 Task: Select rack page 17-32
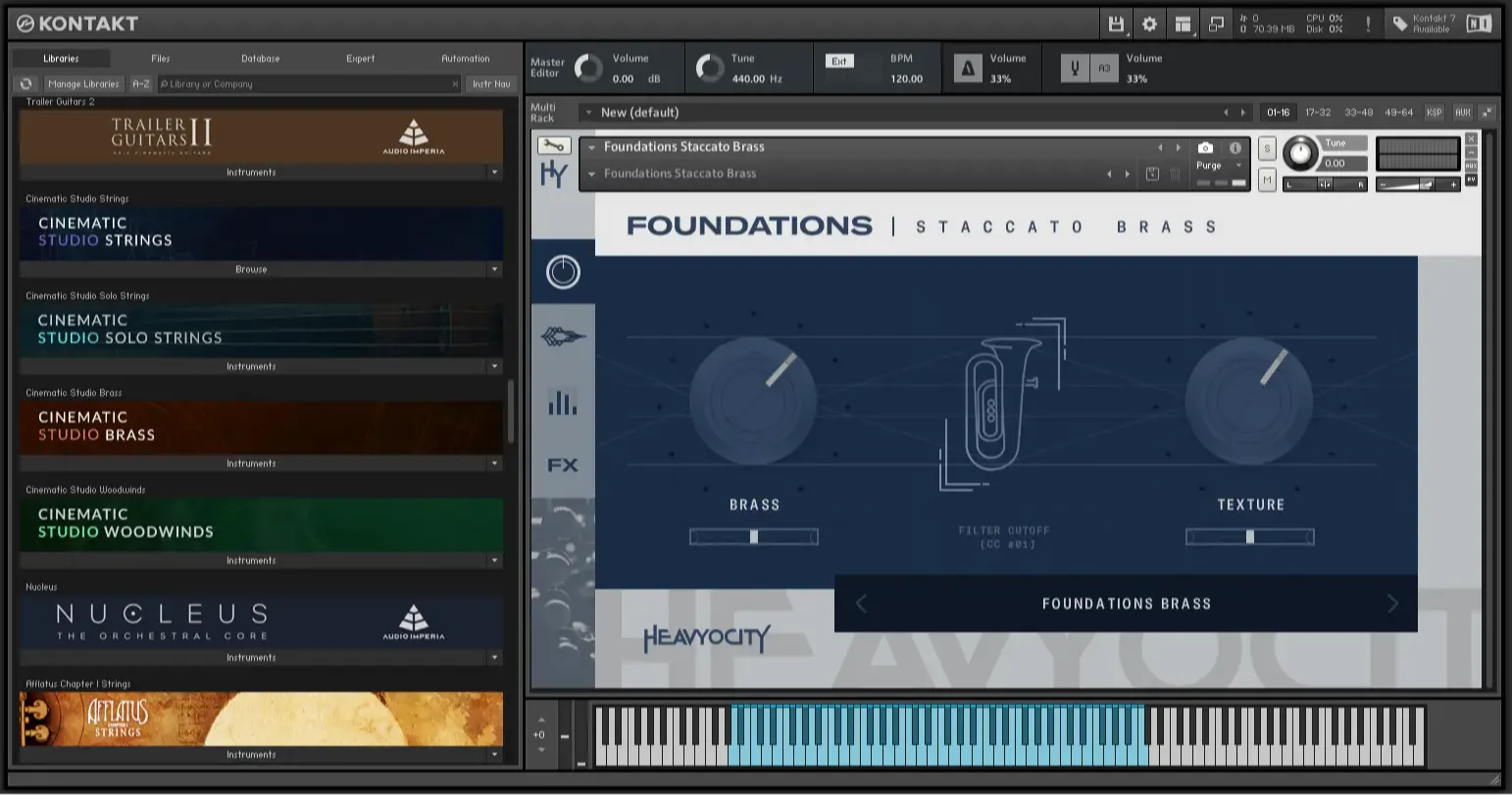click(1318, 113)
